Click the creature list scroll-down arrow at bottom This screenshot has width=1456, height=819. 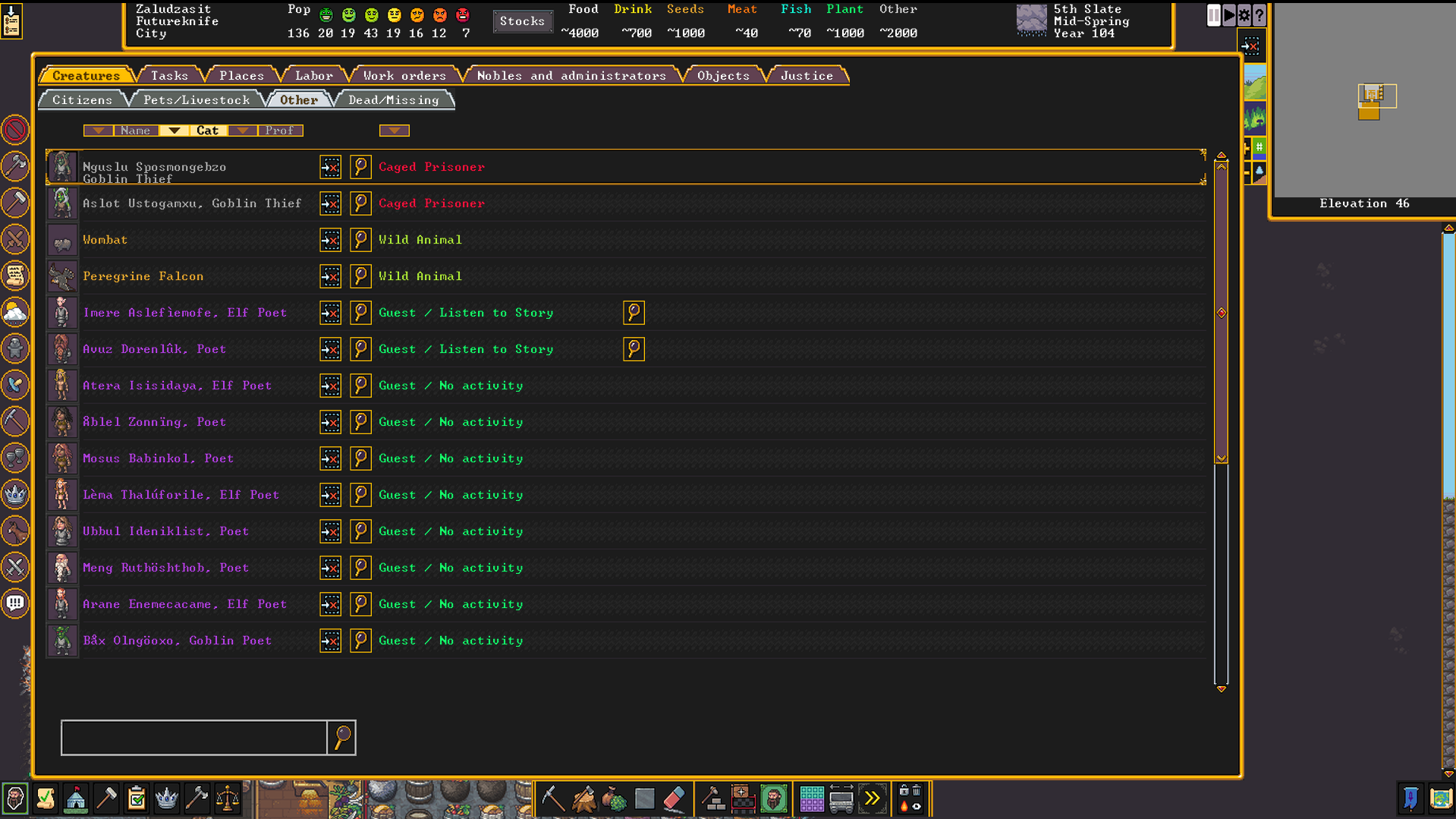(x=1221, y=689)
